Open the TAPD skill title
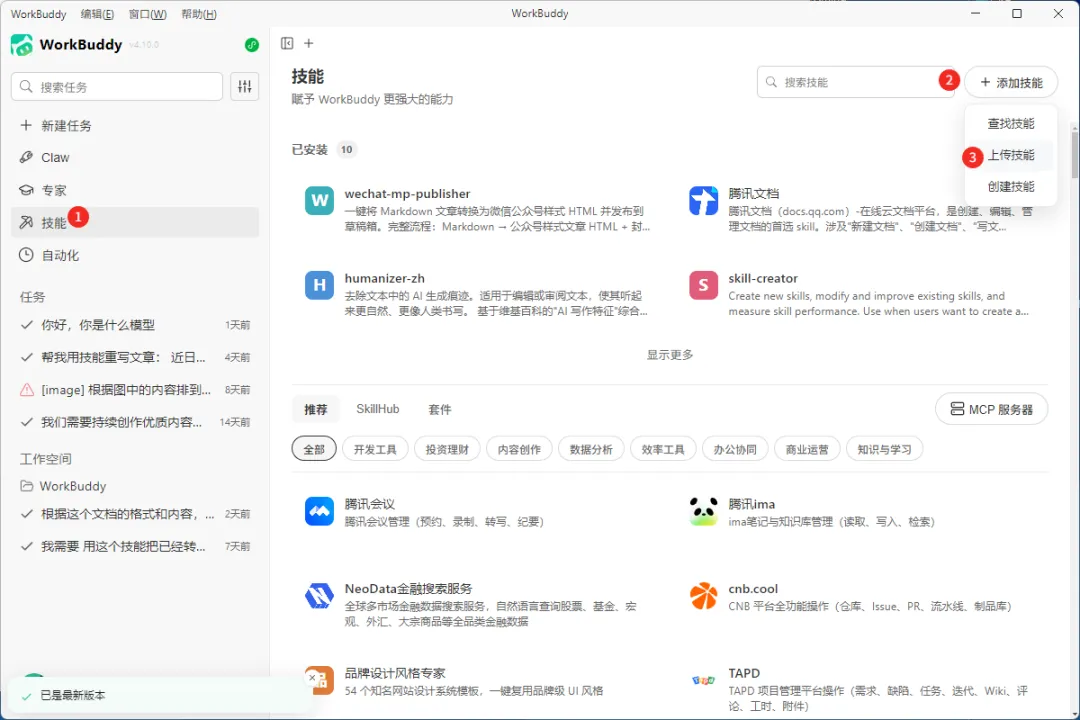Image resolution: width=1080 pixels, height=720 pixels. click(x=744, y=673)
